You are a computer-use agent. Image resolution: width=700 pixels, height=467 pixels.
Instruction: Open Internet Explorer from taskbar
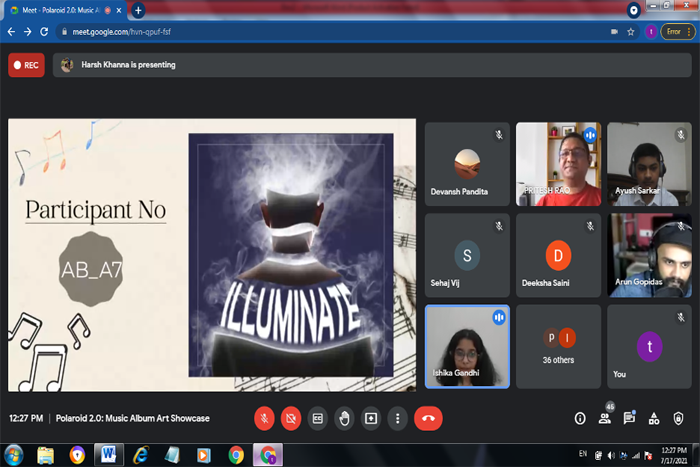[141, 455]
